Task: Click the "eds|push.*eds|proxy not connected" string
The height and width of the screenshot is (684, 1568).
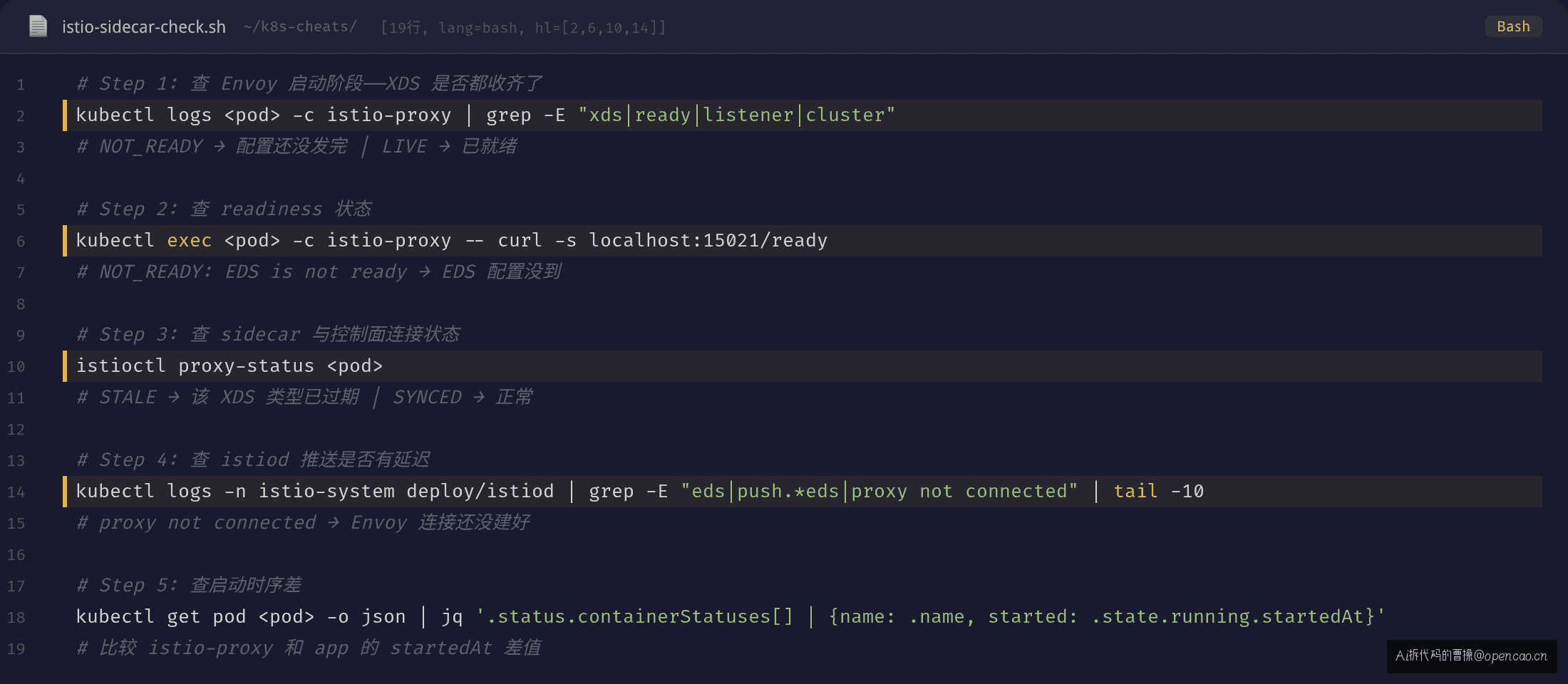Action: (x=879, y=492)
